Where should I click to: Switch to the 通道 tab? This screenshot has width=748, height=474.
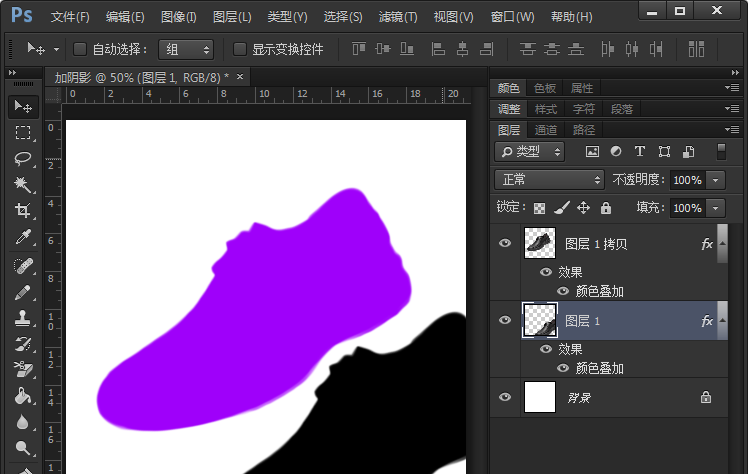(546, 130)
